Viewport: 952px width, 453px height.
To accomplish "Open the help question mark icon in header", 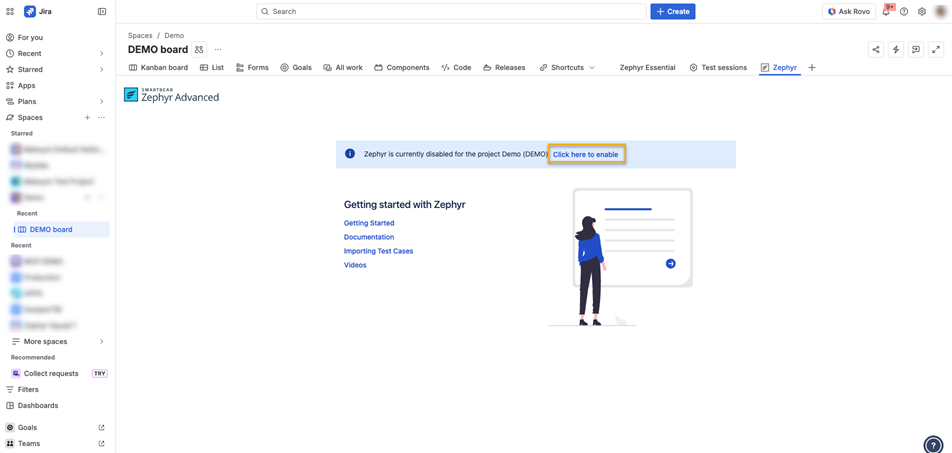I will tap(904, 12).
